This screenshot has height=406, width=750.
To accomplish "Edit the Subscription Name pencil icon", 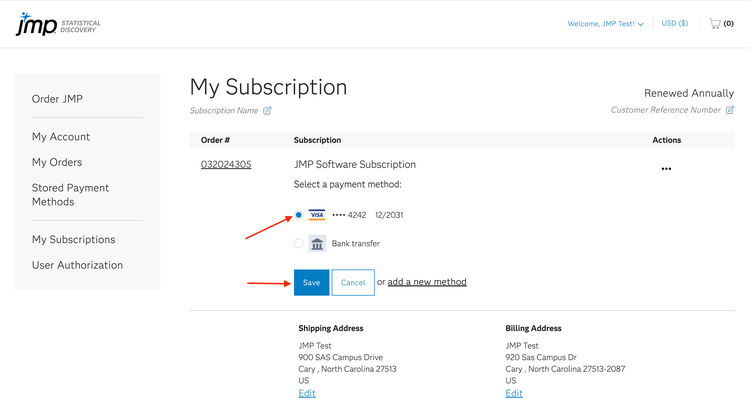I will (x=267, y=110).
